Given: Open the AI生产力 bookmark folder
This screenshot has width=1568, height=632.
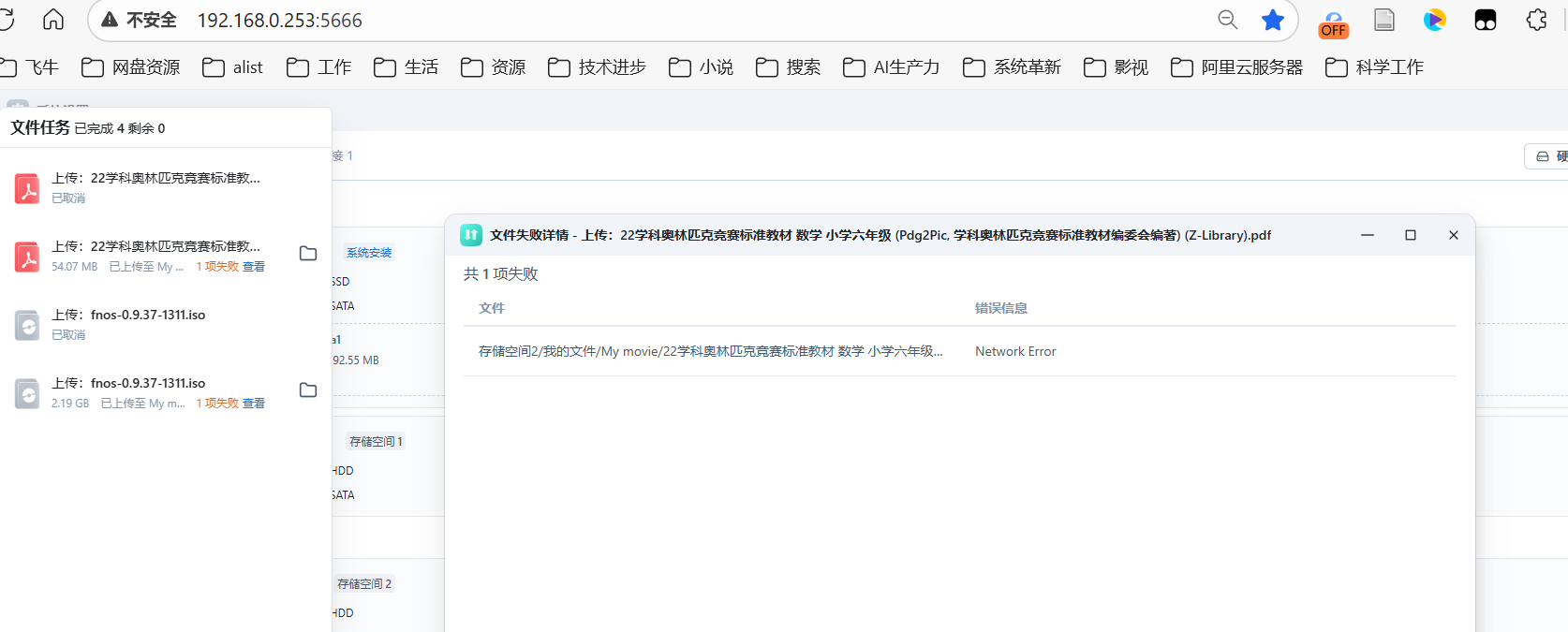Looking at the screenshot, I should tap(892, 67).
